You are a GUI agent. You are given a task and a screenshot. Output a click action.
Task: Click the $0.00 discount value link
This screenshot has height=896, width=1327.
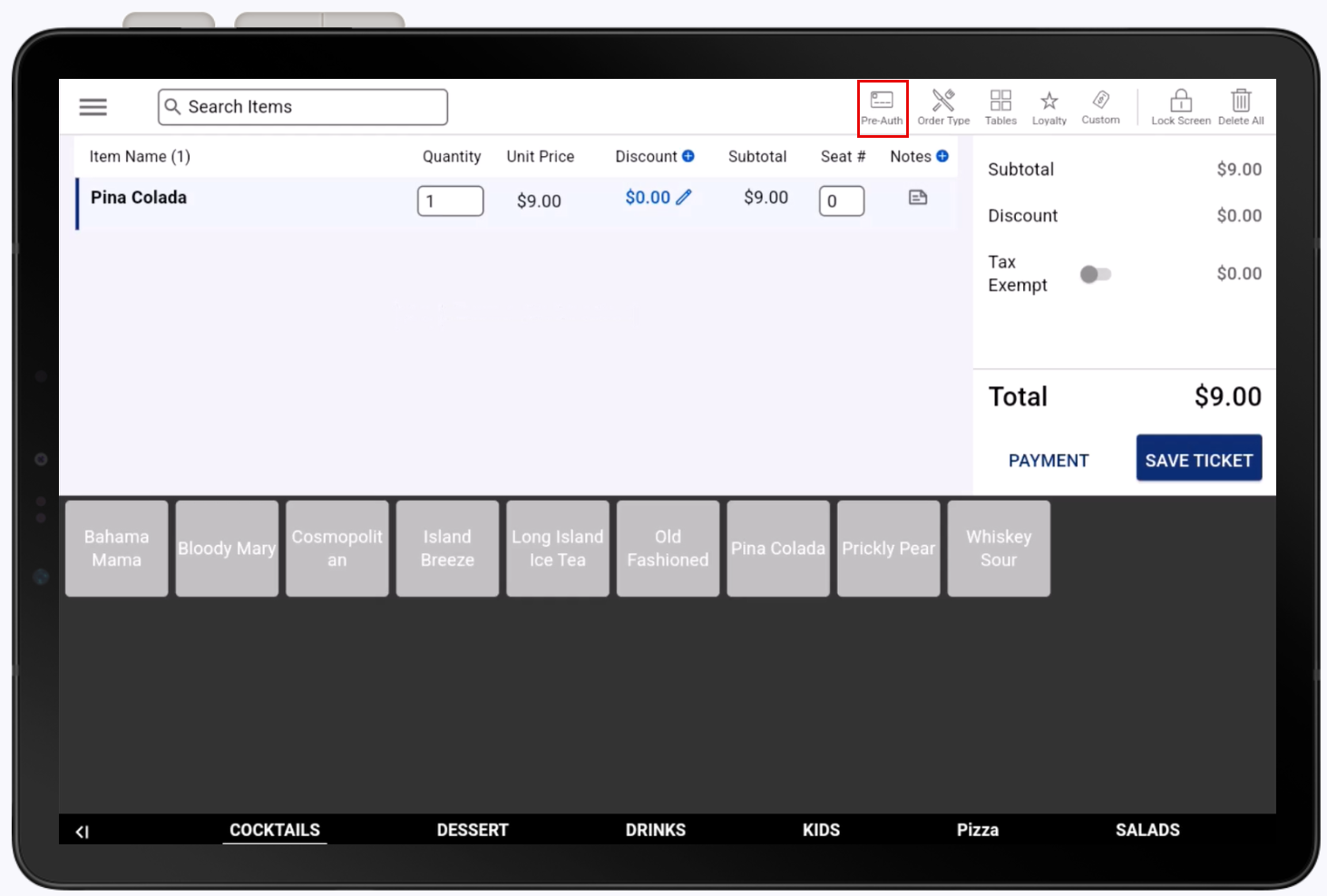[648, 198]
